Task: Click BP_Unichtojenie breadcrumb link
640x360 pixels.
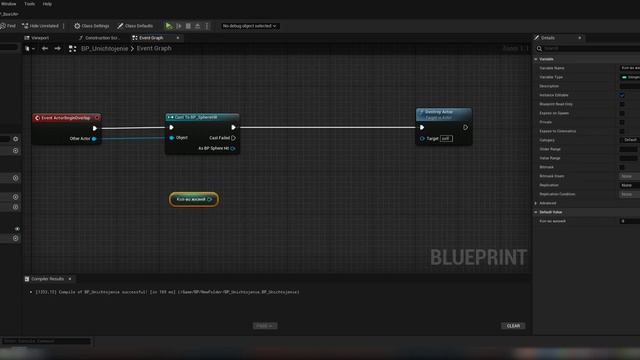Action: [x=104, y=49]
